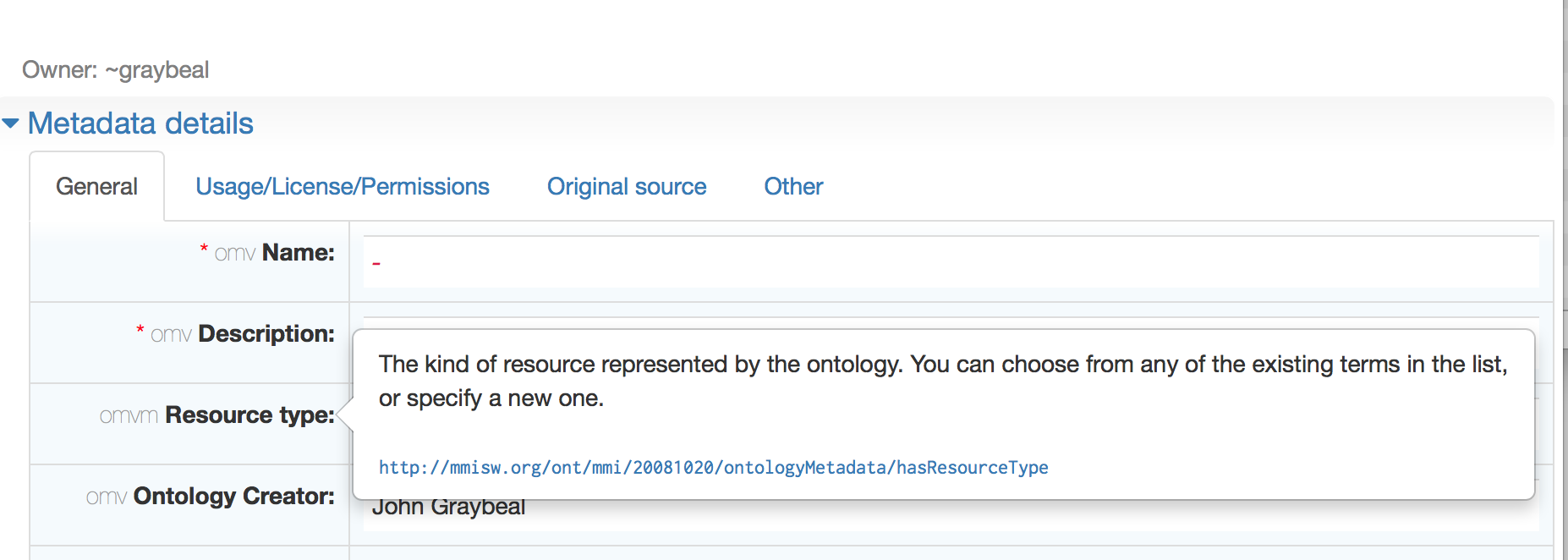Open the hasResourceType URL link
This screenshot has height=560, width=1568.
(713, 467)
